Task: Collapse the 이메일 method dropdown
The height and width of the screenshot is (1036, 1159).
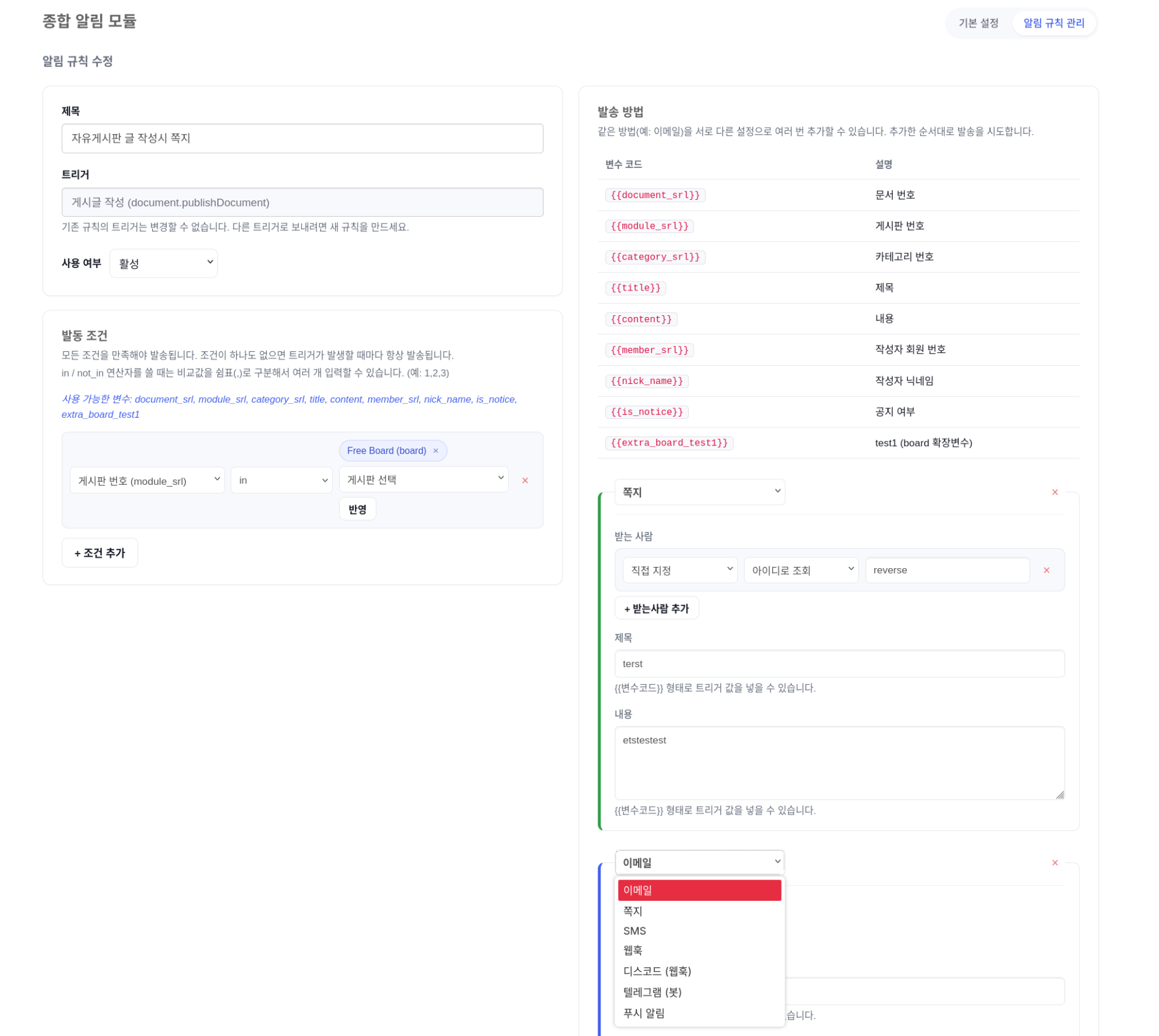Action: click(x=699, y=862)
